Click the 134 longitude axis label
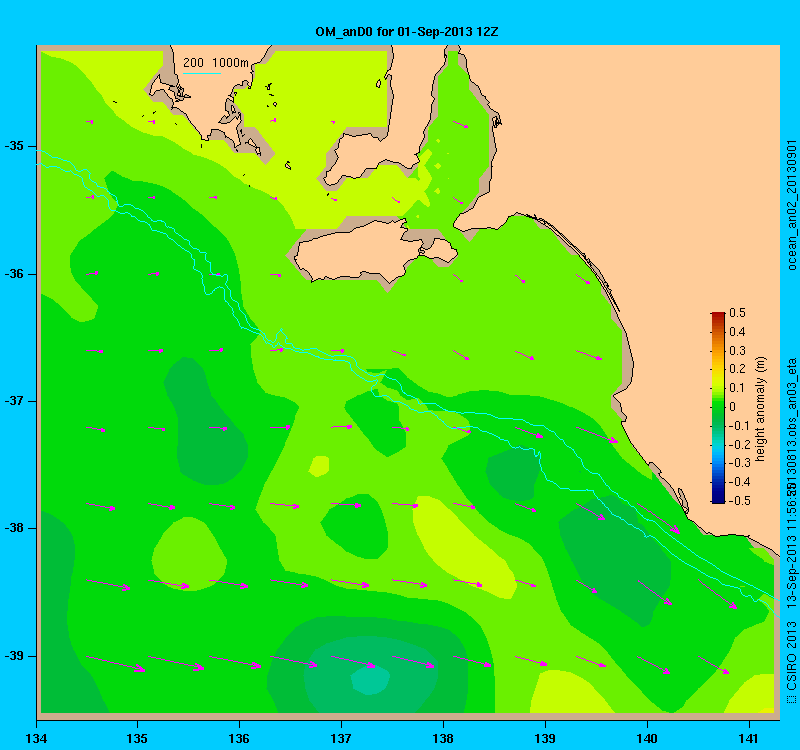This screenshot has height=750, width=800. coord(36,738)
